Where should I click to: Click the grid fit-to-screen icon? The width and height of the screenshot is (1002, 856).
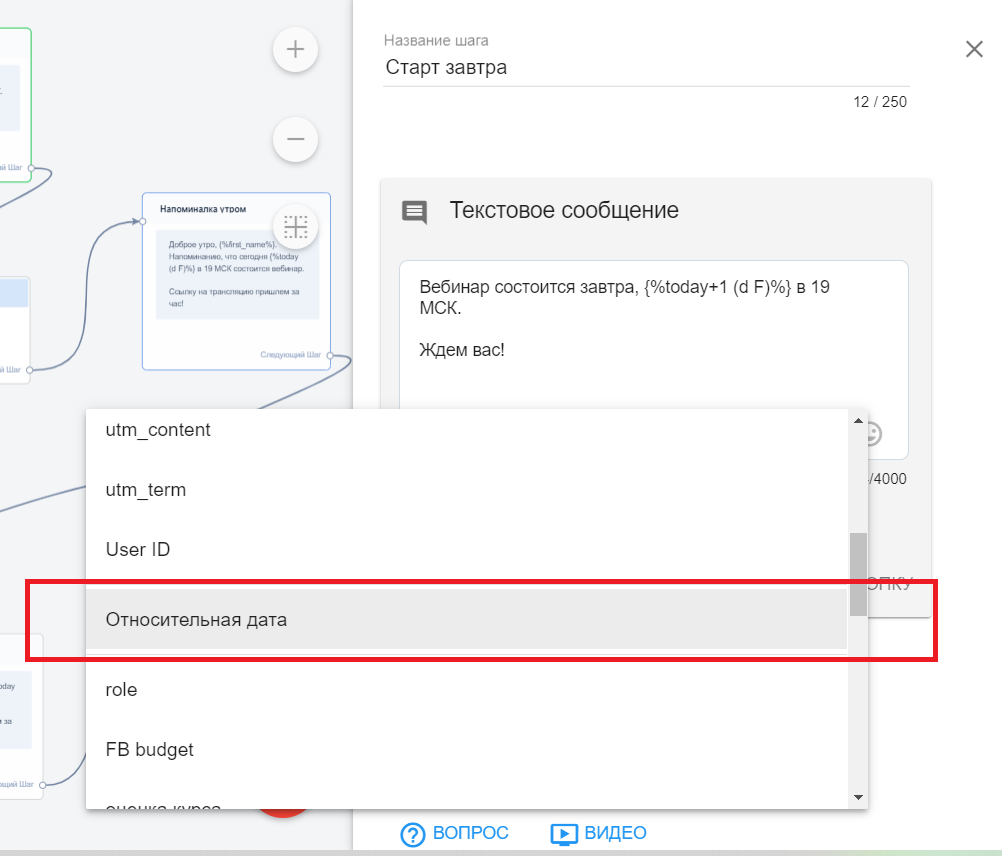tap(295, 227)
